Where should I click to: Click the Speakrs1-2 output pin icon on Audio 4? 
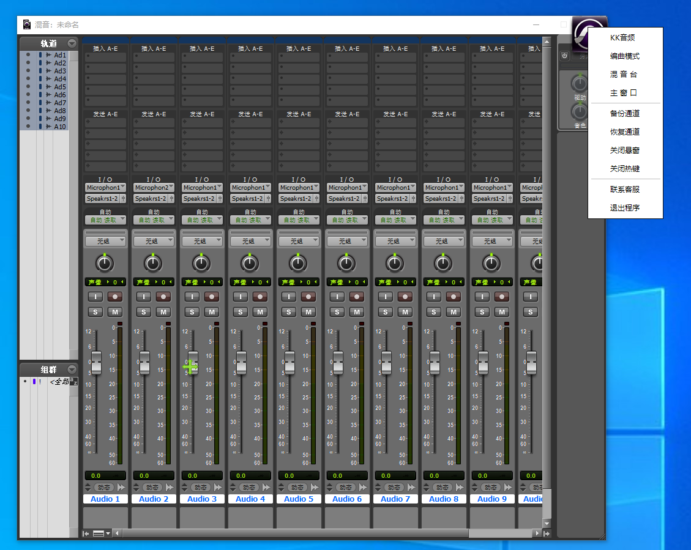[x=268, y=199]
